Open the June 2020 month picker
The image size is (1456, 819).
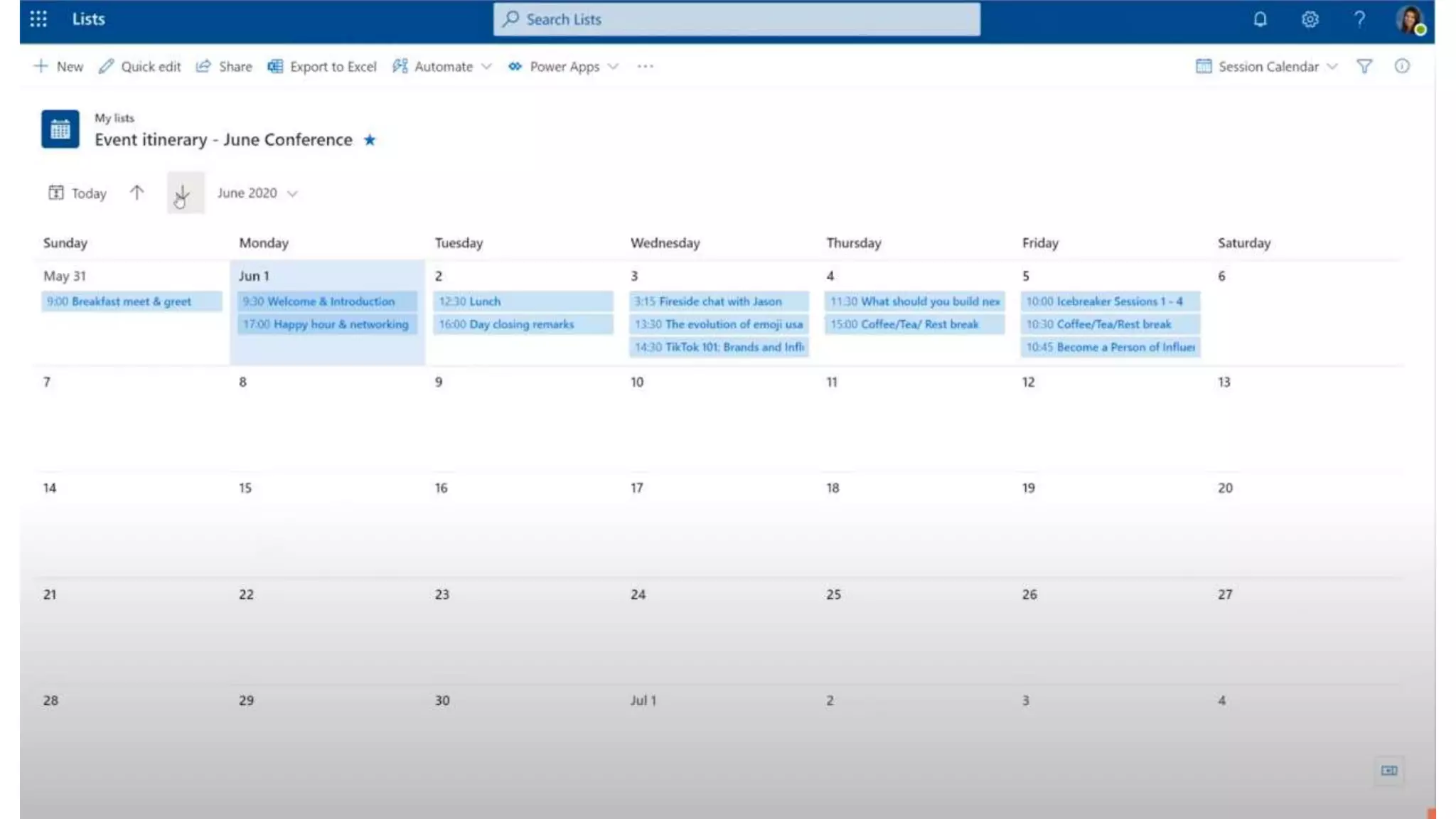coord(257,193)
